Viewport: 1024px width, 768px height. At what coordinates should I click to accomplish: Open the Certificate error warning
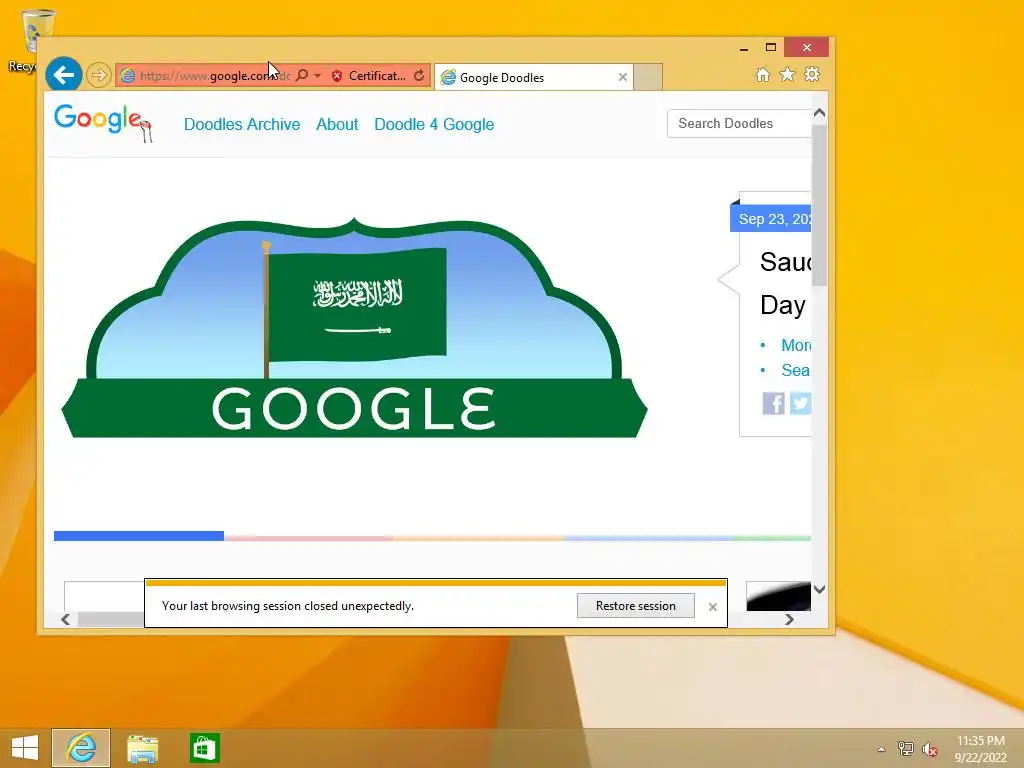[369, 76]
